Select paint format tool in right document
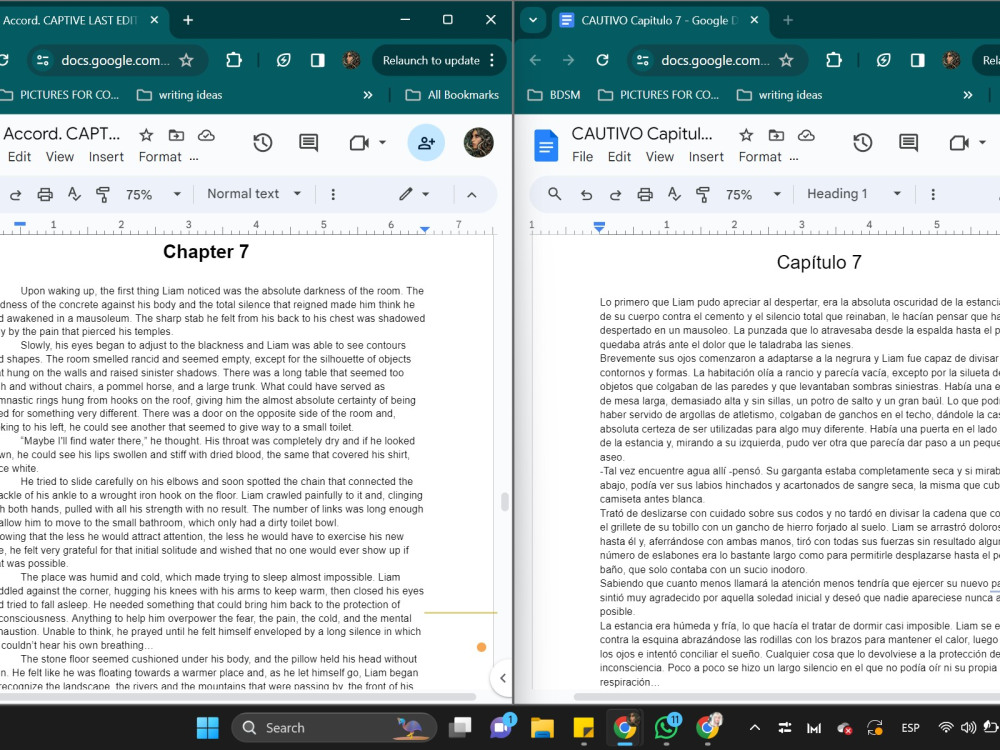This screenshot has width=1000, height=750. coord(703,195)
